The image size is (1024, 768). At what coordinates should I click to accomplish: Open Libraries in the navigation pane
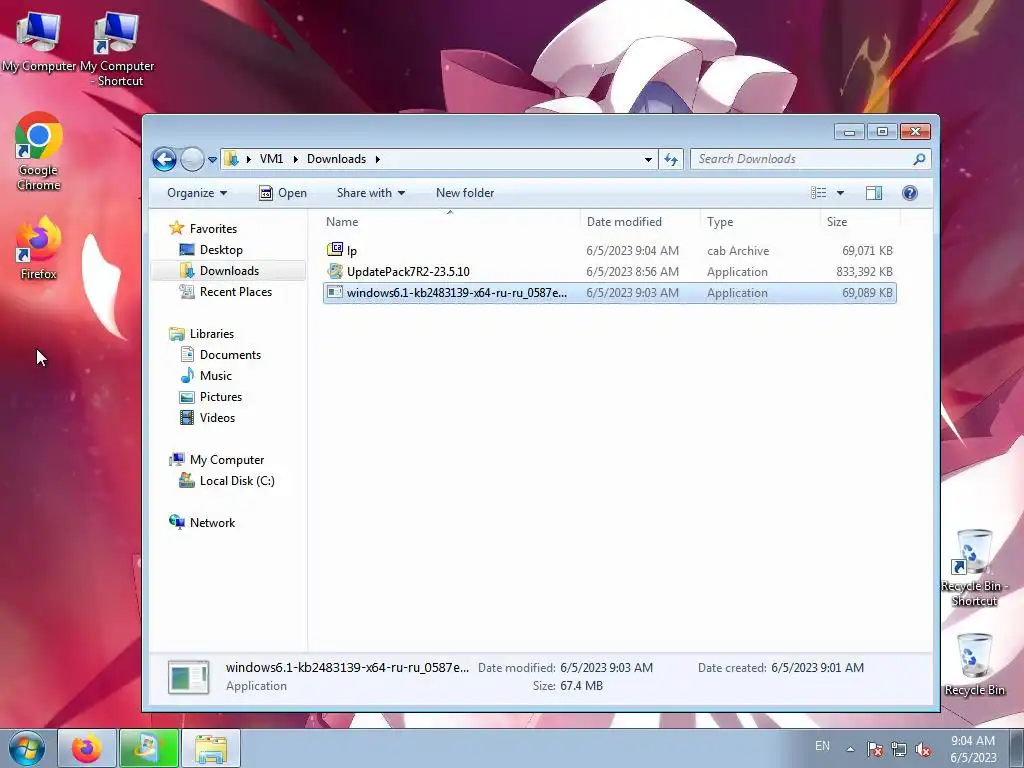[212, 334]
